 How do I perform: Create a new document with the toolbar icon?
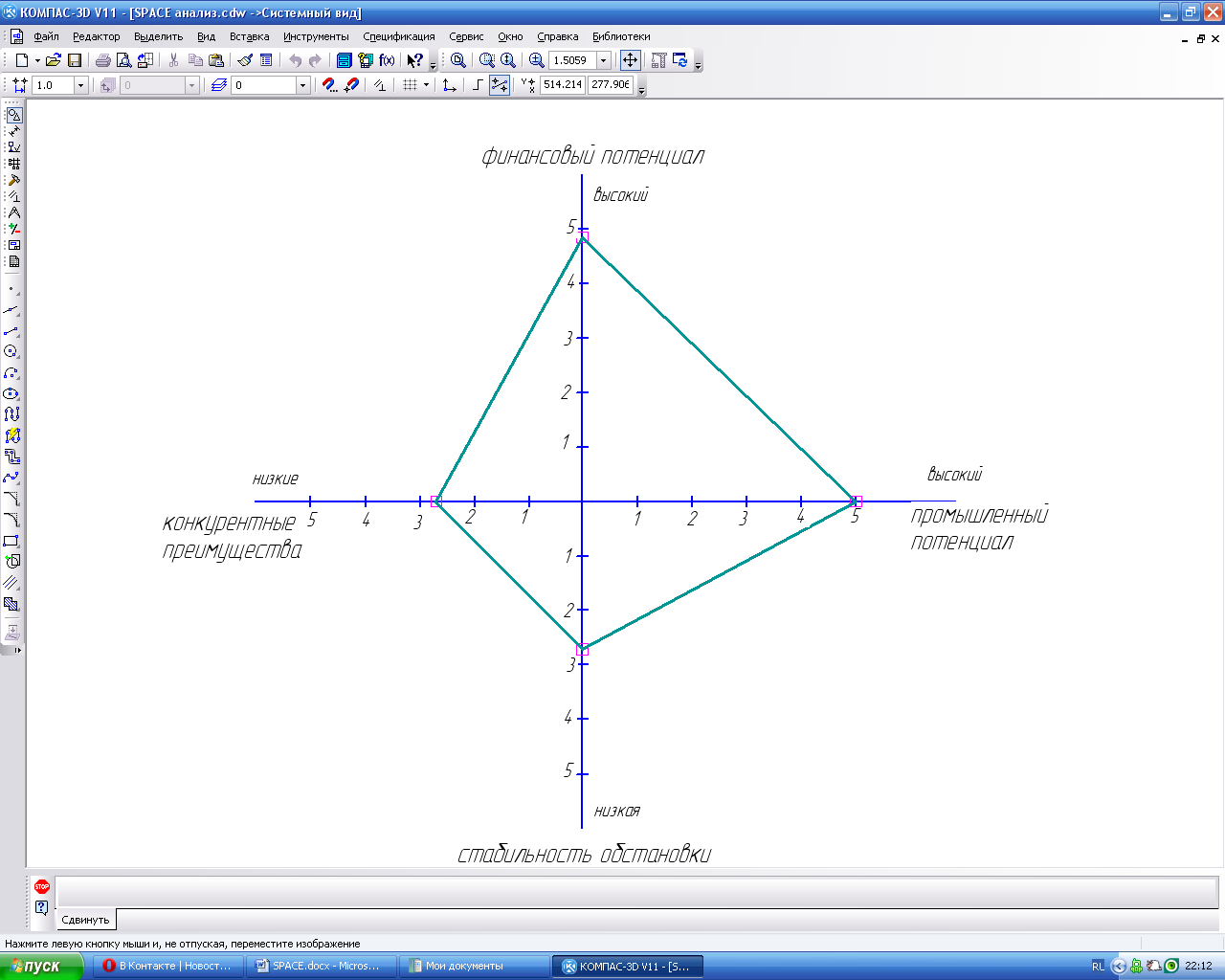coord(21,60)
